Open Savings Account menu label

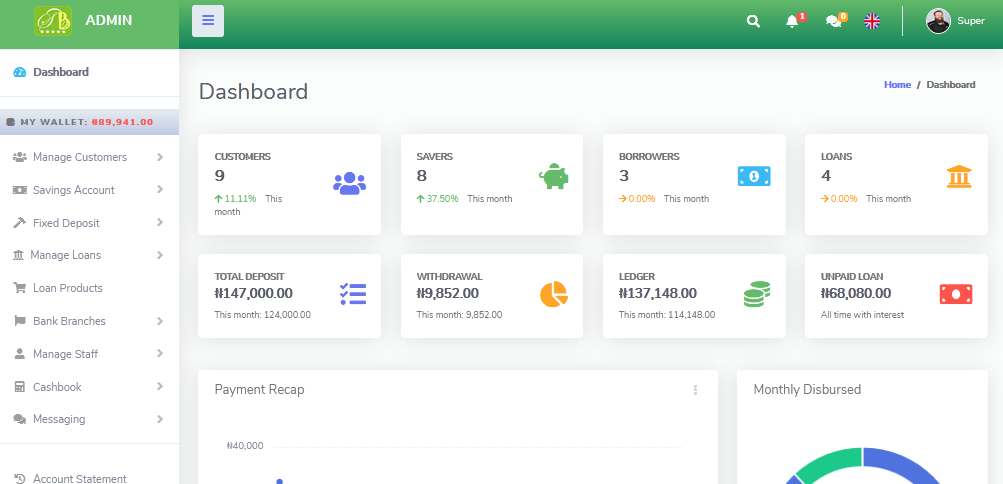point(74,190)
